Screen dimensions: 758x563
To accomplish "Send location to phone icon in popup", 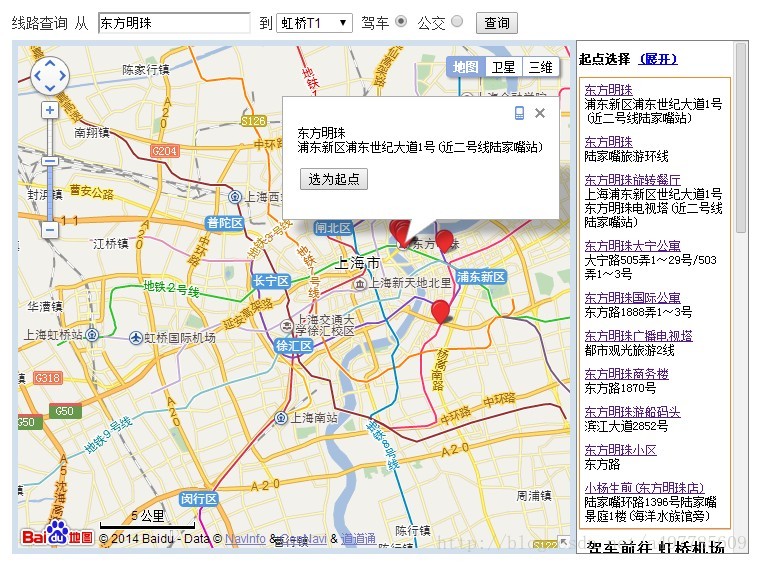I will [519, 113].
